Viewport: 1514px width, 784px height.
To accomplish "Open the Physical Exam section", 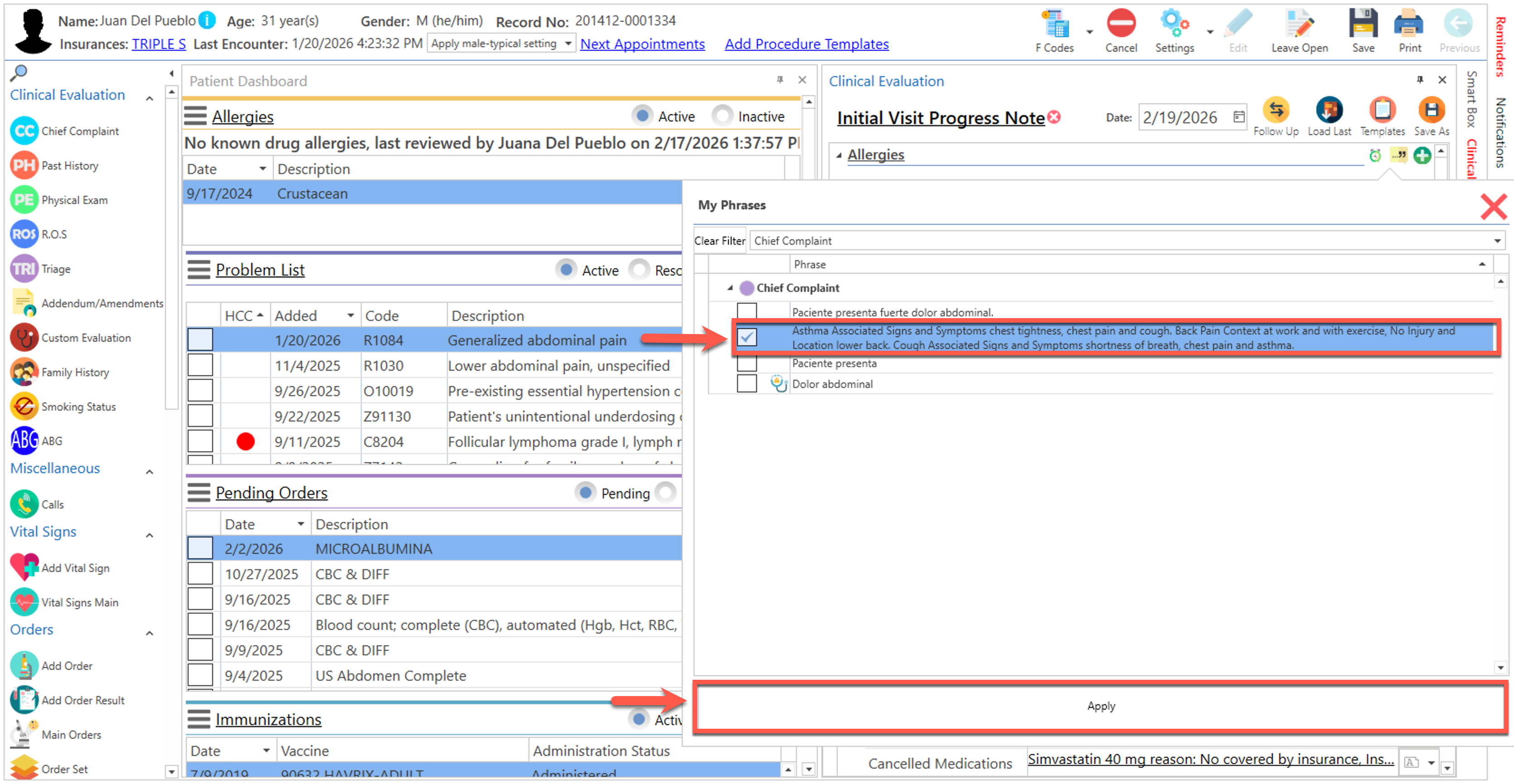I will (74, 200).
